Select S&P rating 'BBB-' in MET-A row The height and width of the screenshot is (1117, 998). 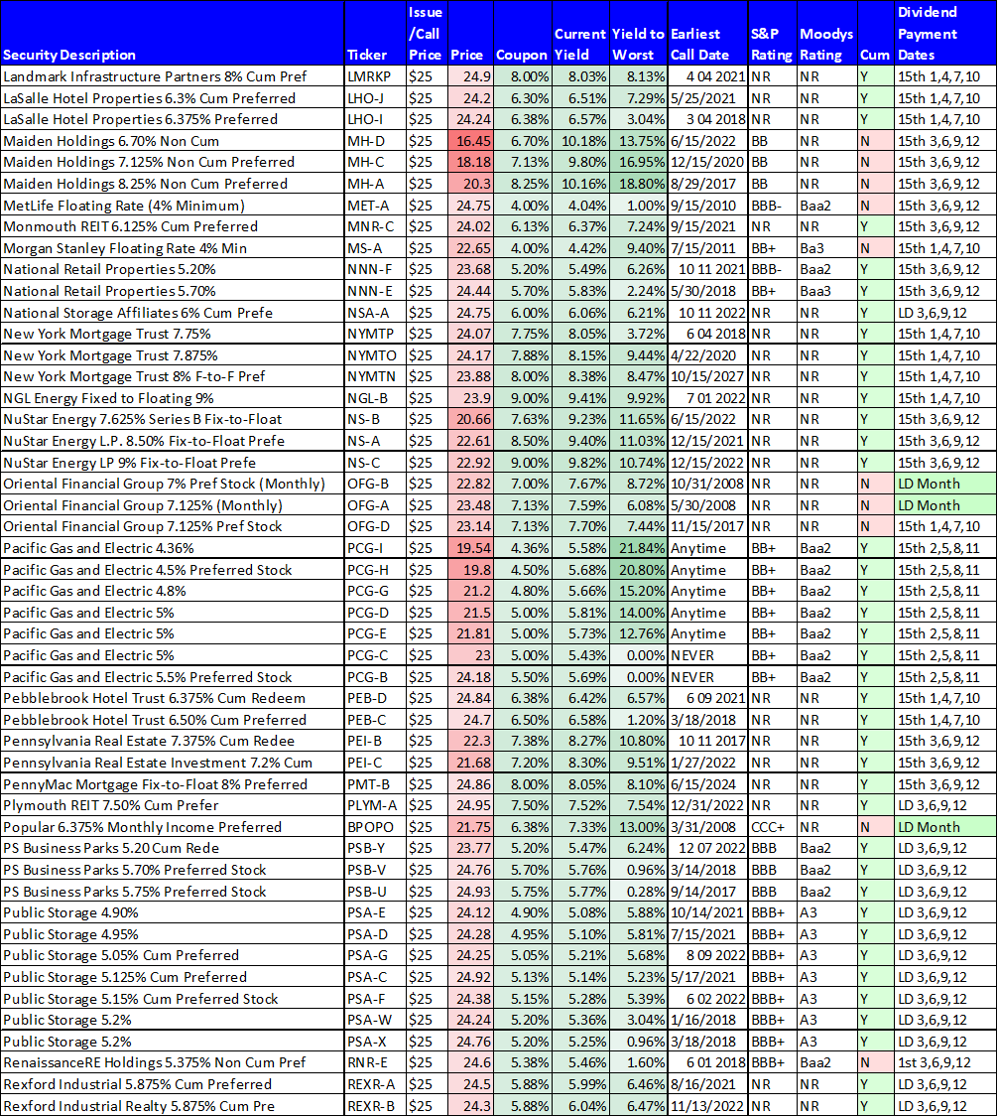pyautogui.click(x=772, y=206)
